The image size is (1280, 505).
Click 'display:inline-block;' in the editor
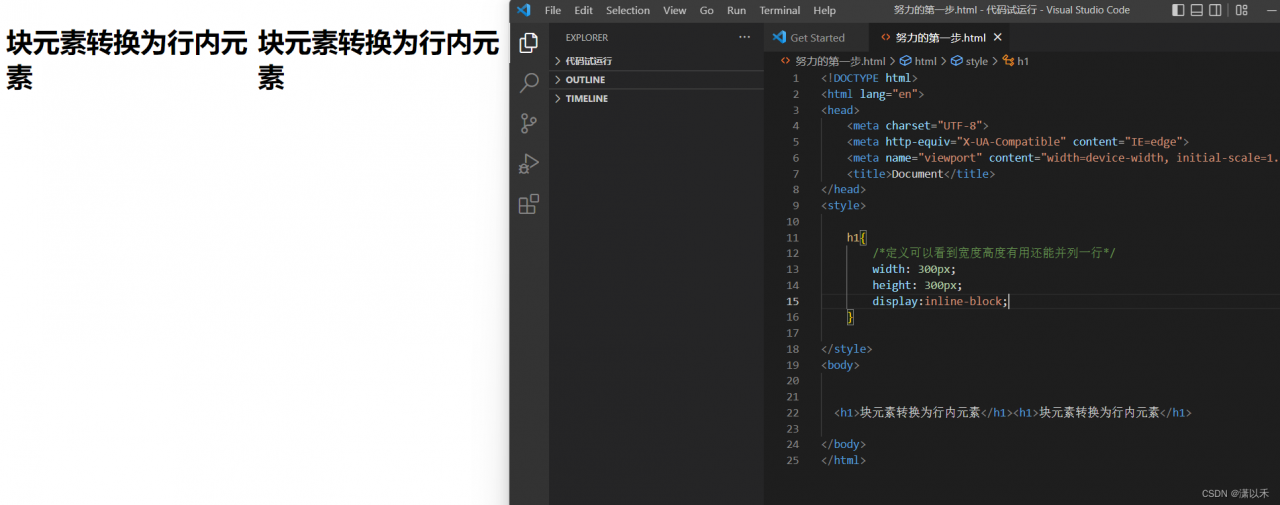click(941, 301)
